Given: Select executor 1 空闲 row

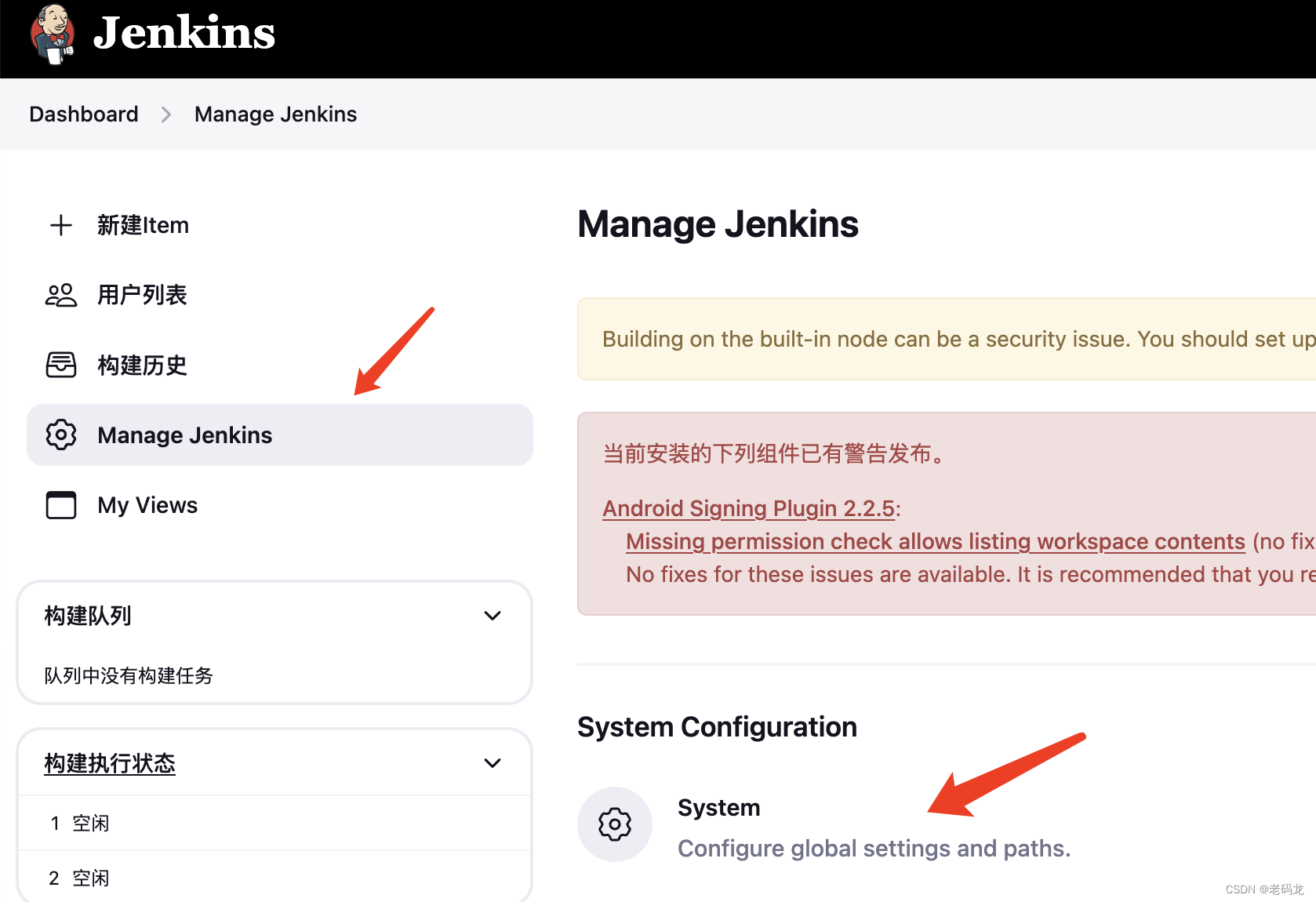Looking at the screenshot, I should [x=274, y=823].
